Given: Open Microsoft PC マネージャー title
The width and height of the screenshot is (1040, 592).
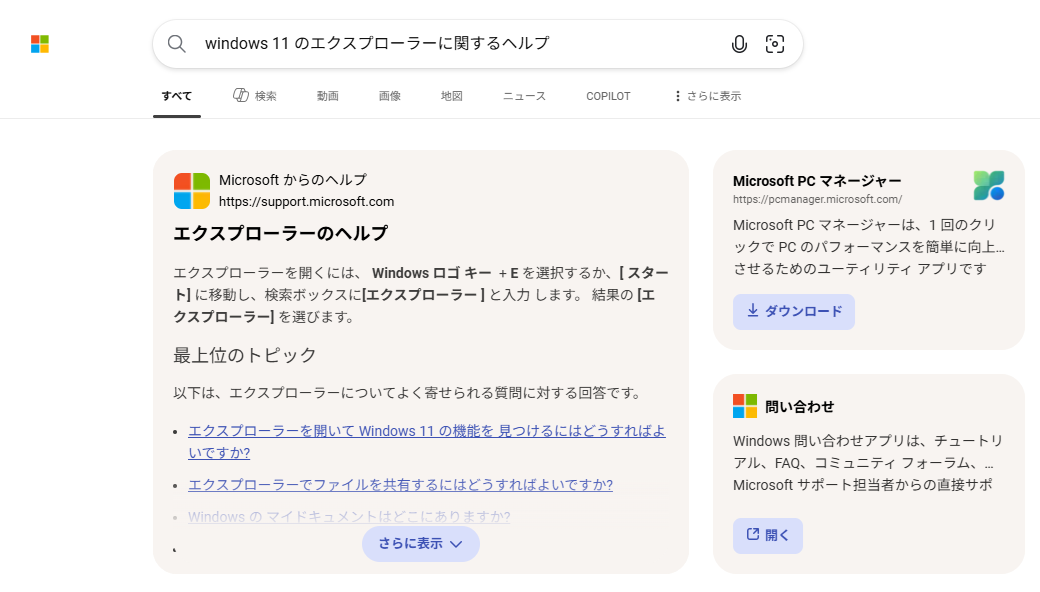Looking at the screenshot, I should (817, 181).
